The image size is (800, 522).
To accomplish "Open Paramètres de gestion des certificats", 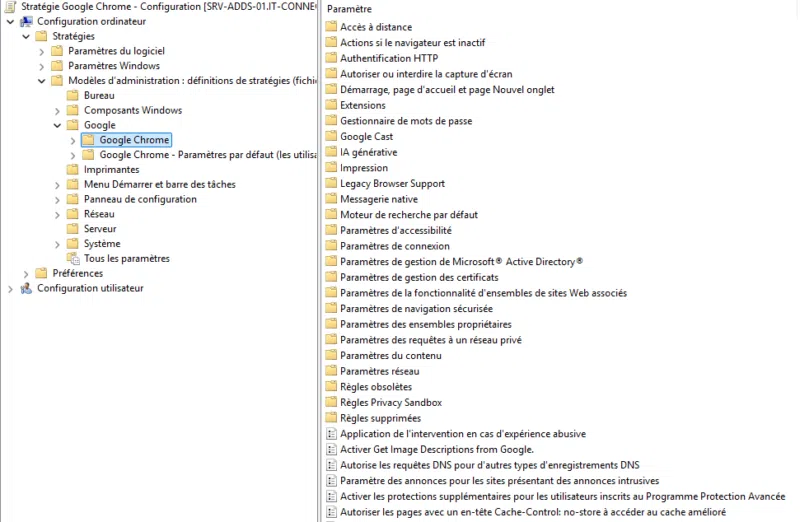I will coord(419,278).
